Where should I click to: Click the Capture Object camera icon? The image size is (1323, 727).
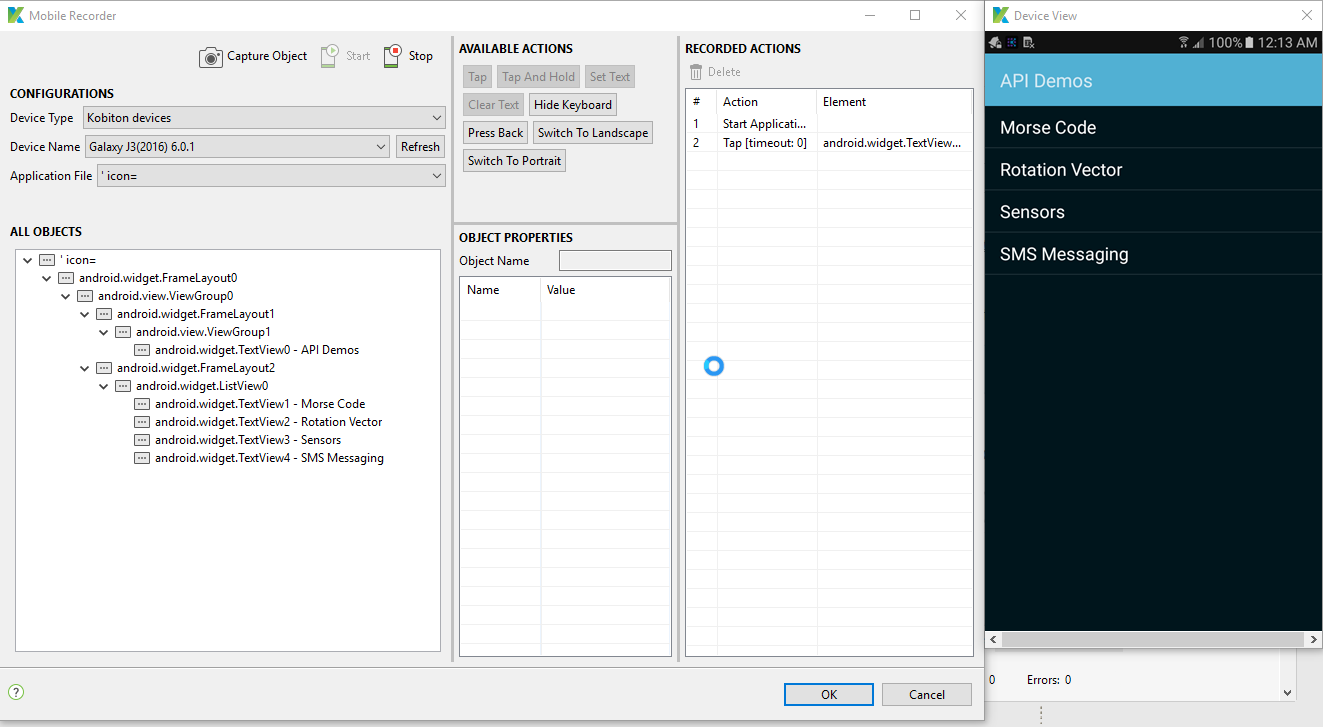click(211, 56)
